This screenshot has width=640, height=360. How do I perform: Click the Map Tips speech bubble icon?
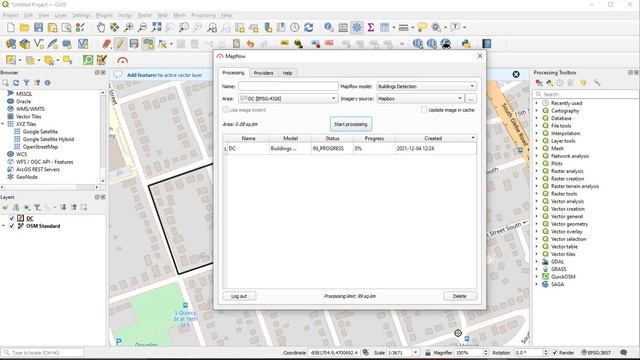click(x=422, y=27)
